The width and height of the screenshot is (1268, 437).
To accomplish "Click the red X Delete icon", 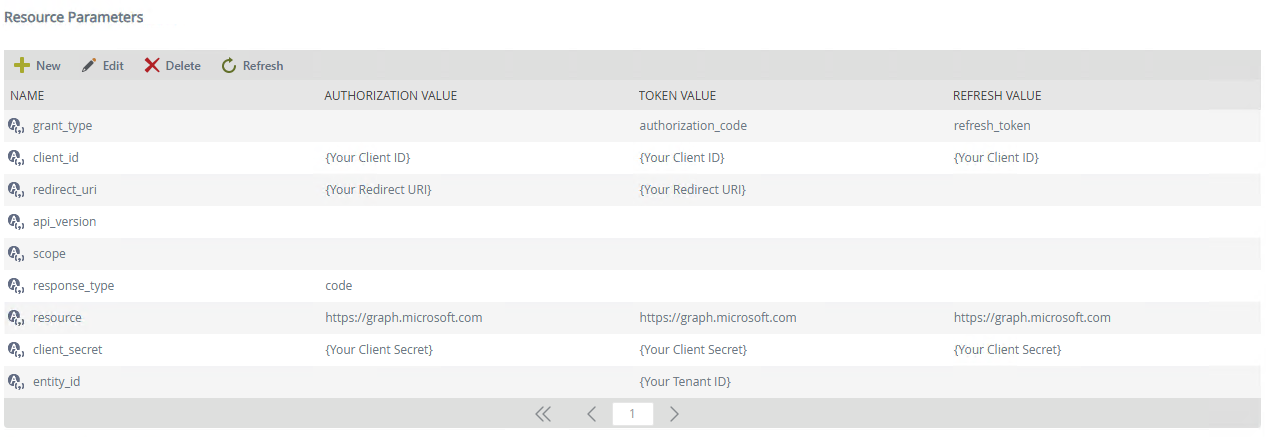I will pyautogui.click(x=152, y=66).
